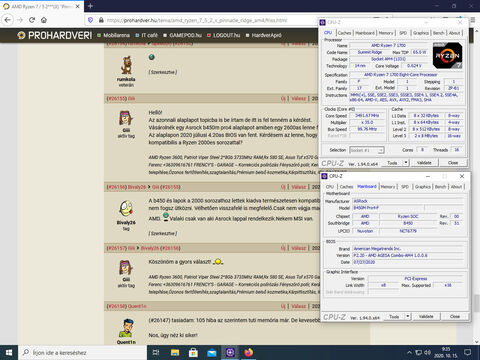Launch Mail app from taskbar
Image resolution: width=480 pixels, height=360 pixels.
(x=212, y=353)
